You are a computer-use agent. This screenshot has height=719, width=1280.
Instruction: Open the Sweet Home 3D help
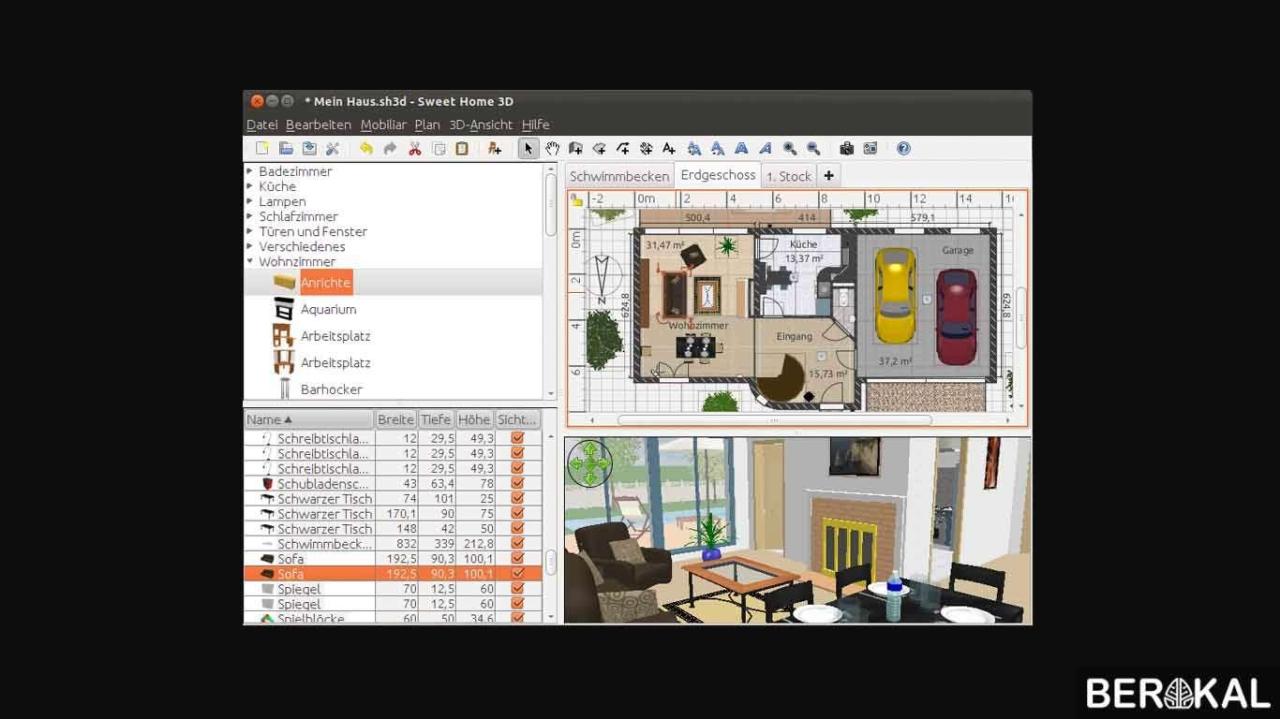point(901,148)
